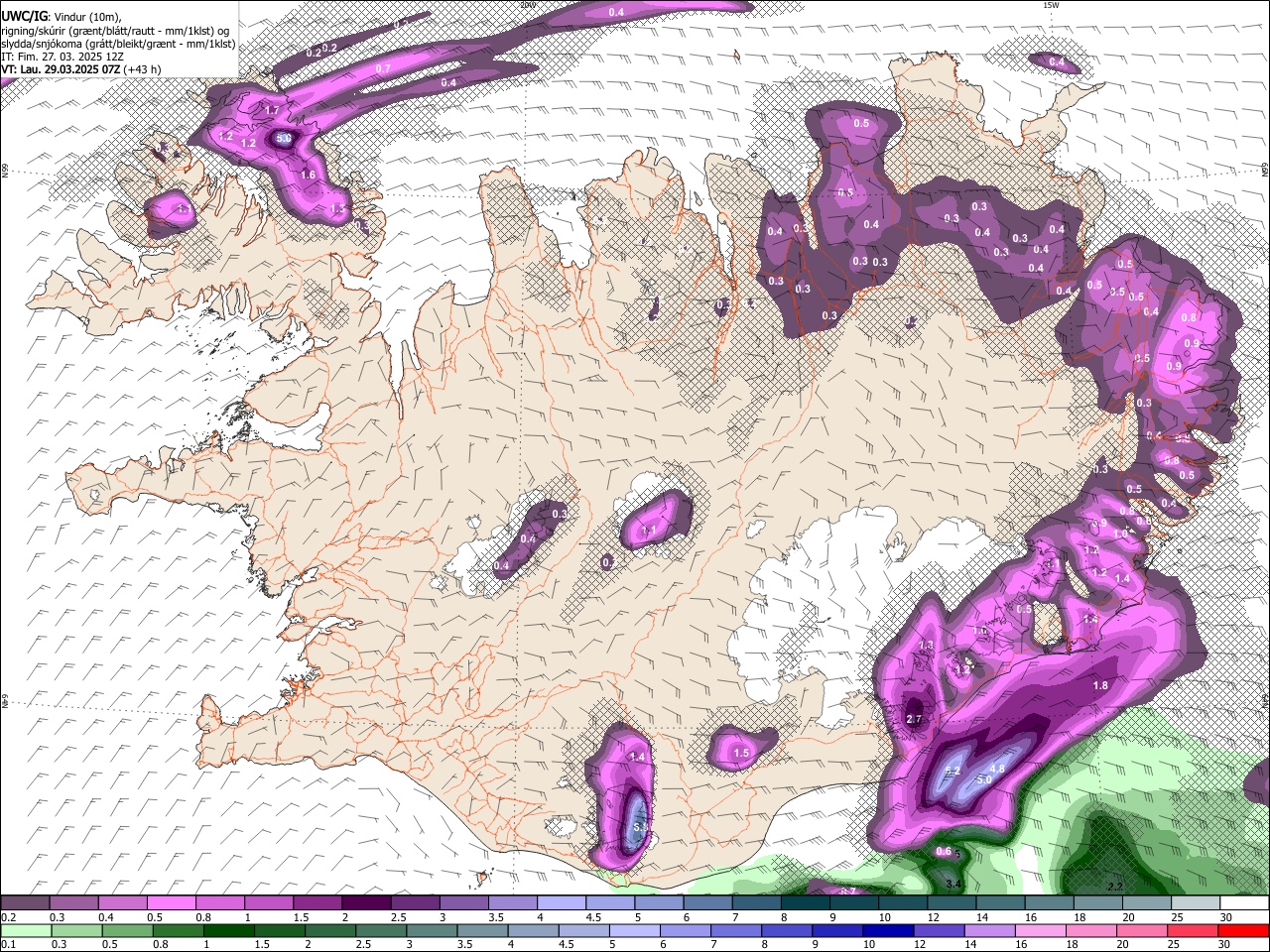Click the 2.2 value in the dark green area
This screenshot has height=952, width=1270.
pyautogui.click(x=1114, y=886)
